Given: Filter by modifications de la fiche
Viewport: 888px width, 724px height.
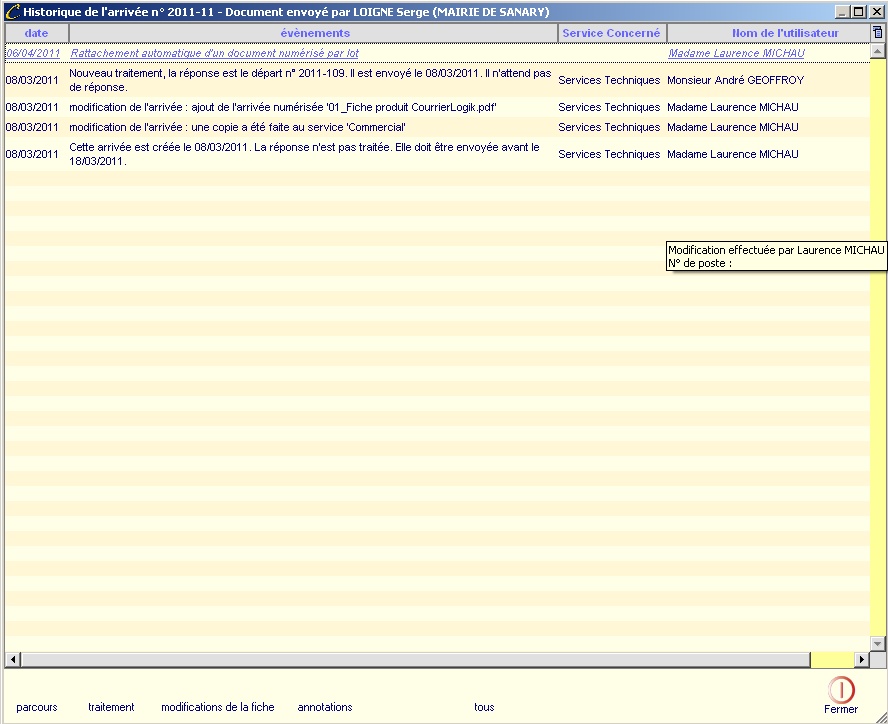Looking at the screenshot, I should pyautogui.click(x=217, y=707).
